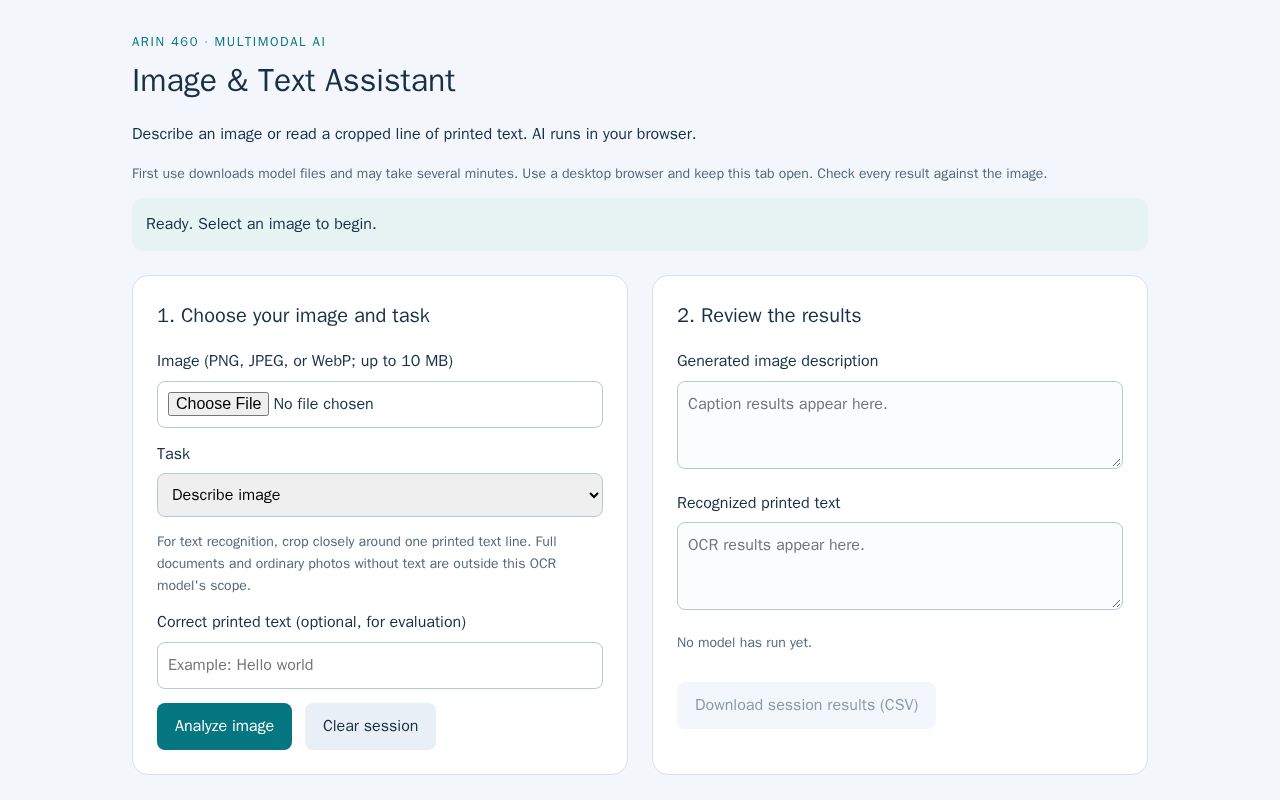Focus the Correct printed text input field
Viewport: 1280px width, 800px height.
[380, 665]
